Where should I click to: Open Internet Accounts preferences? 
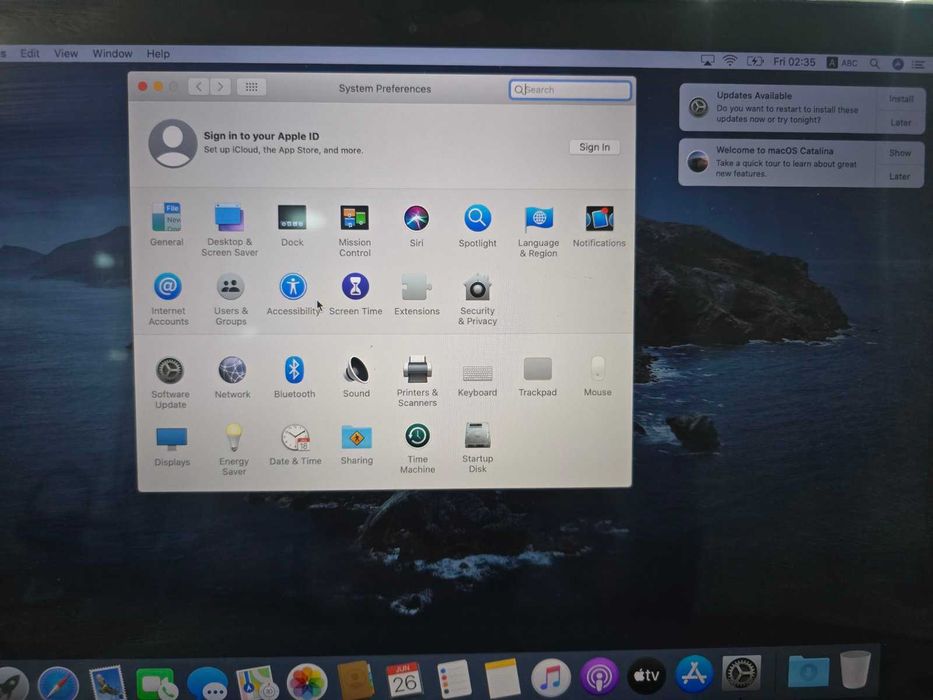[x=168, y=299]
